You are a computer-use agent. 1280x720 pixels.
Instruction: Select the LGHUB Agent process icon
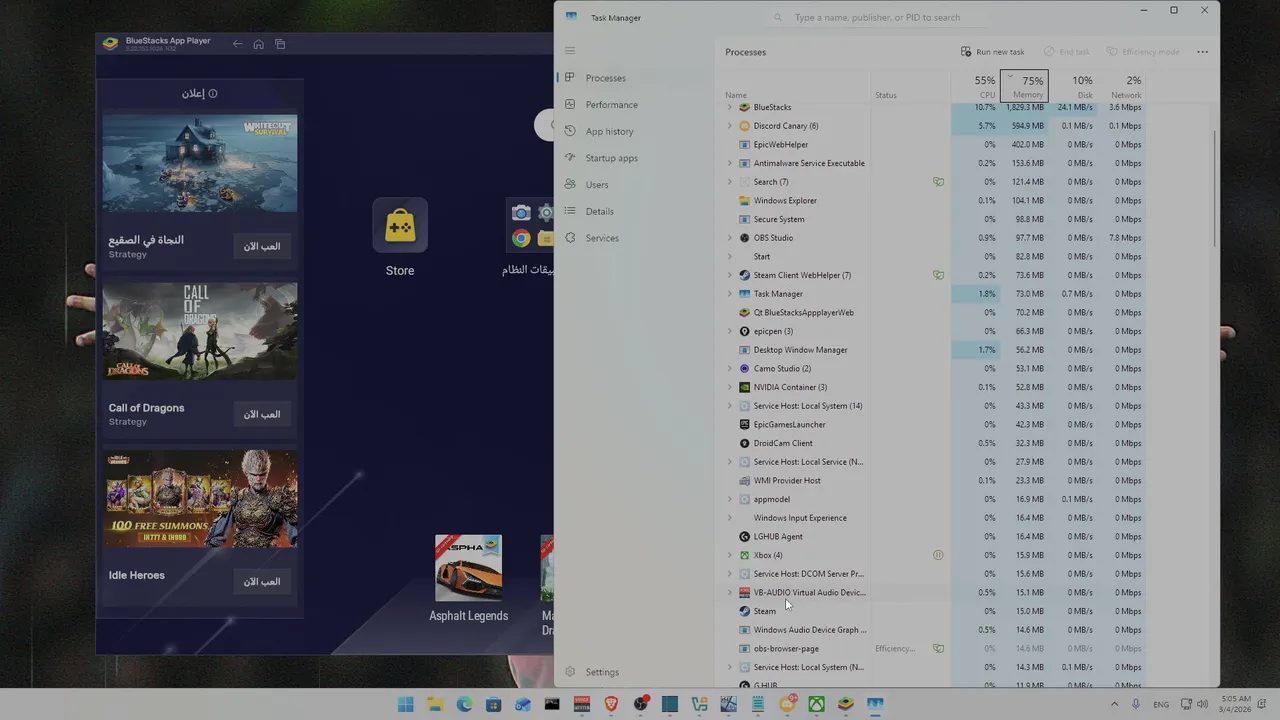click(x=744, y=537)
